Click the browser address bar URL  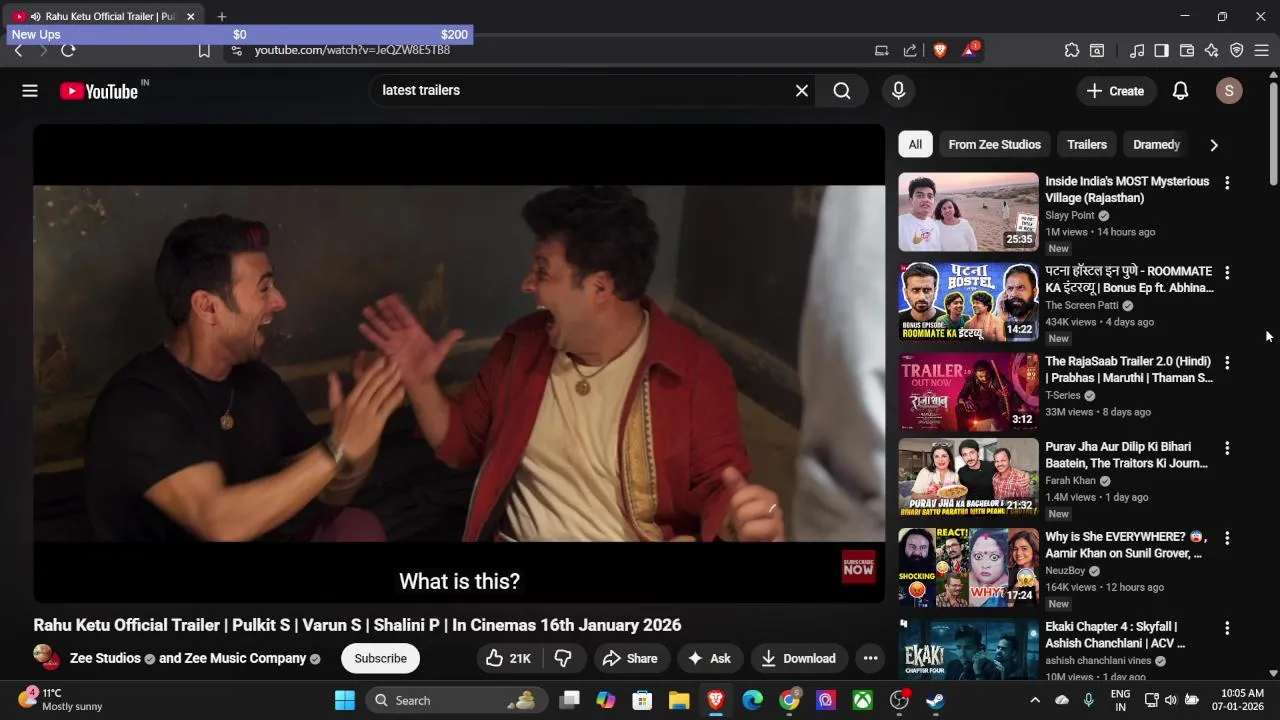click(x=352, y=50)
